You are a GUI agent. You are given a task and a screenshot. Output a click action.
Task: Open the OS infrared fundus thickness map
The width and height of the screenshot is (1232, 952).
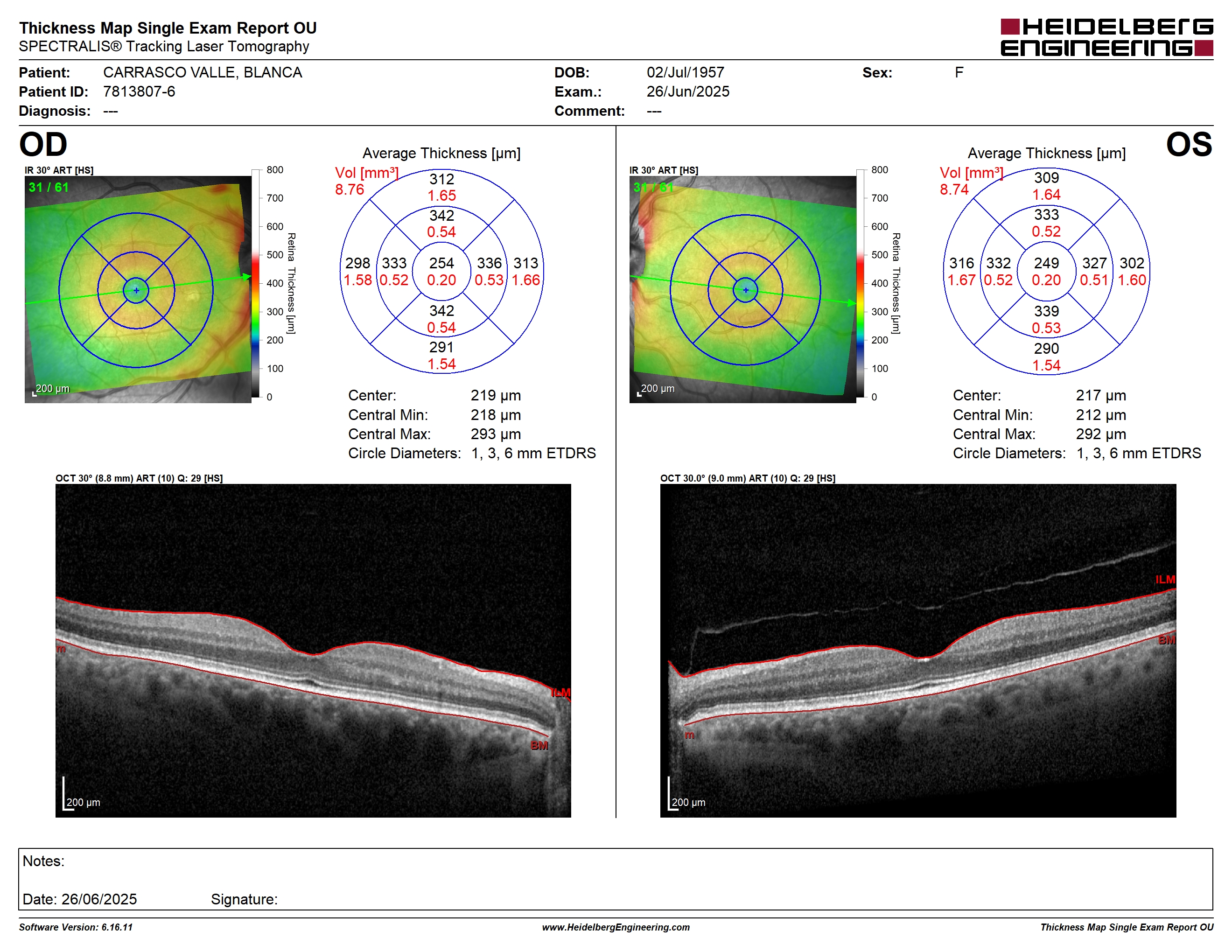[742, 289]
